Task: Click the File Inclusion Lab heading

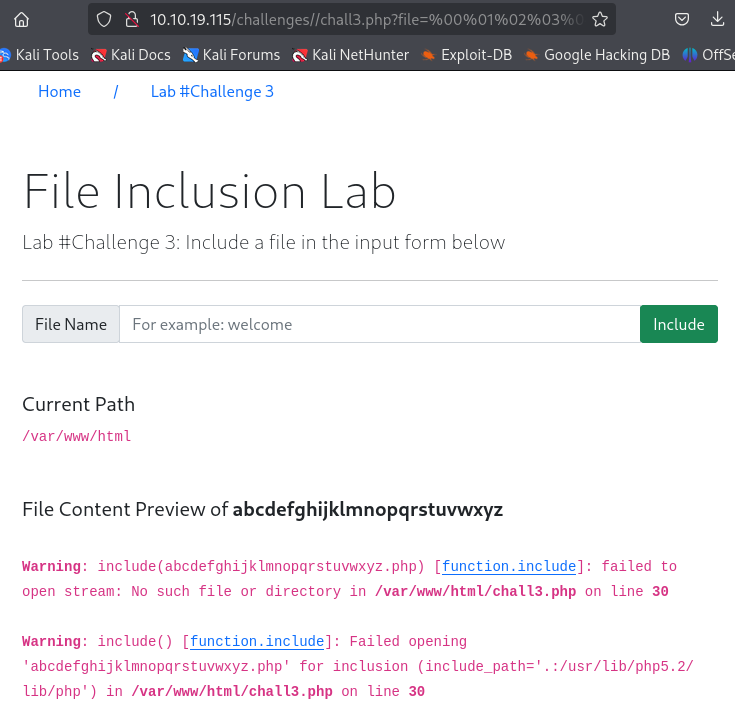Action: coord(209,191)
